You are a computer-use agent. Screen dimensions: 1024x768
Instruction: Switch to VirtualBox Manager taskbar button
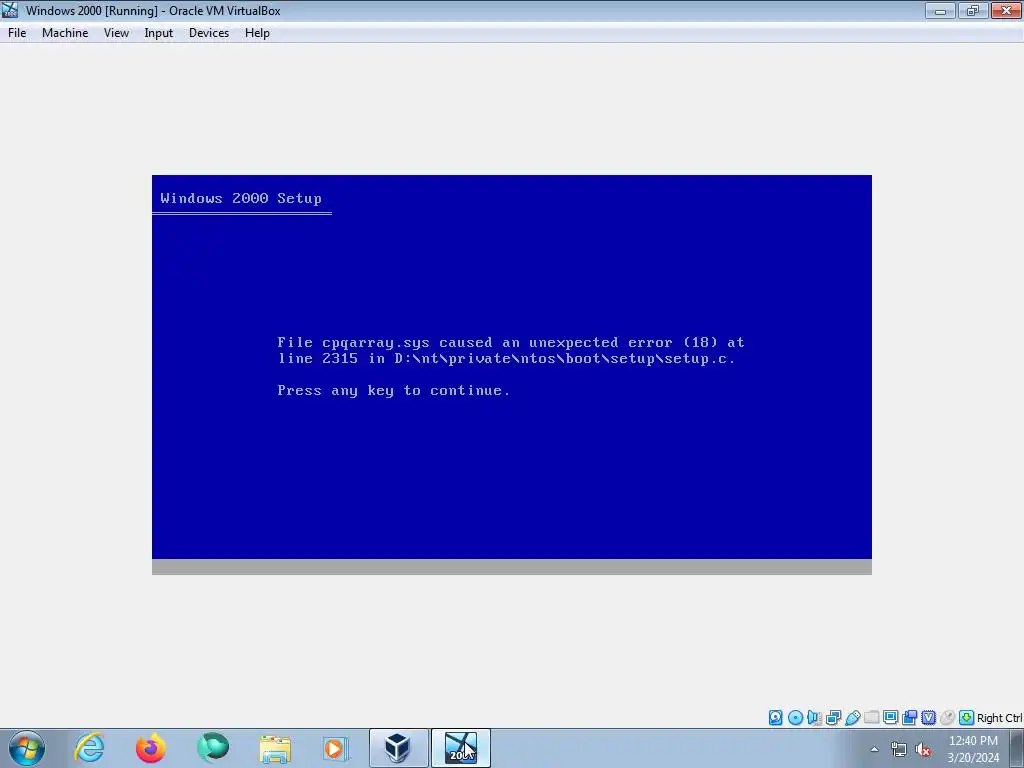pyautogui.click(x=398, y=748)
